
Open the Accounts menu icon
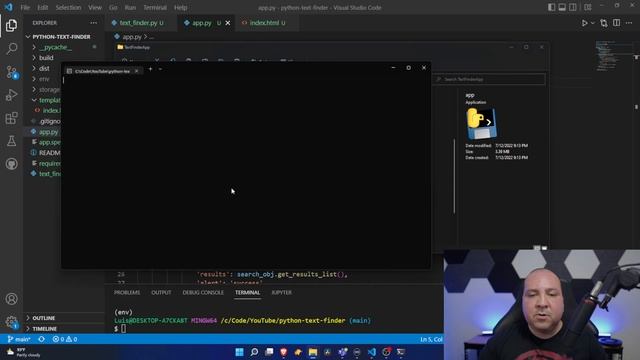[11, 299]
